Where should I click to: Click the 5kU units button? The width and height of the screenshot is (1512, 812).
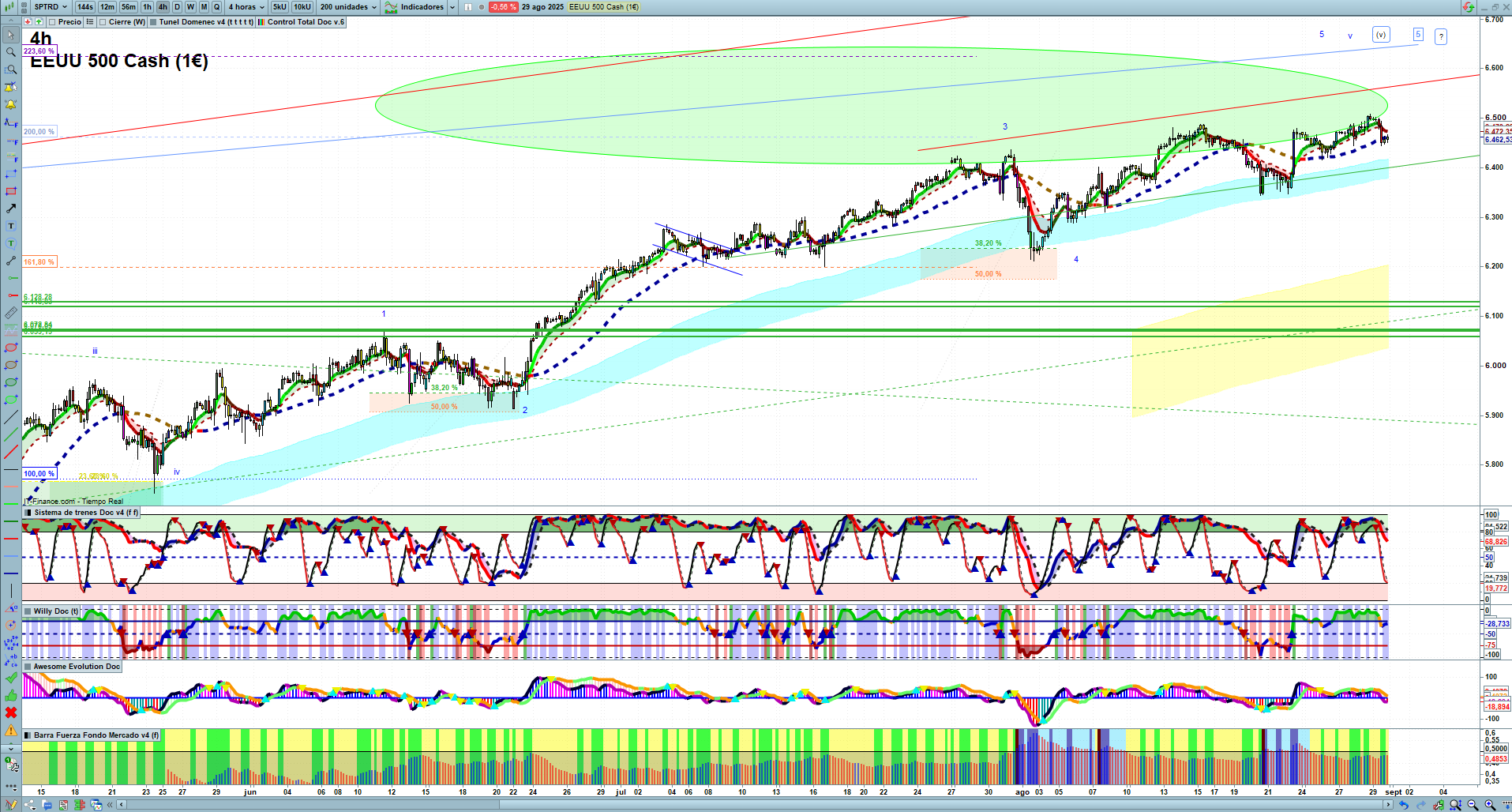point(280,7)
